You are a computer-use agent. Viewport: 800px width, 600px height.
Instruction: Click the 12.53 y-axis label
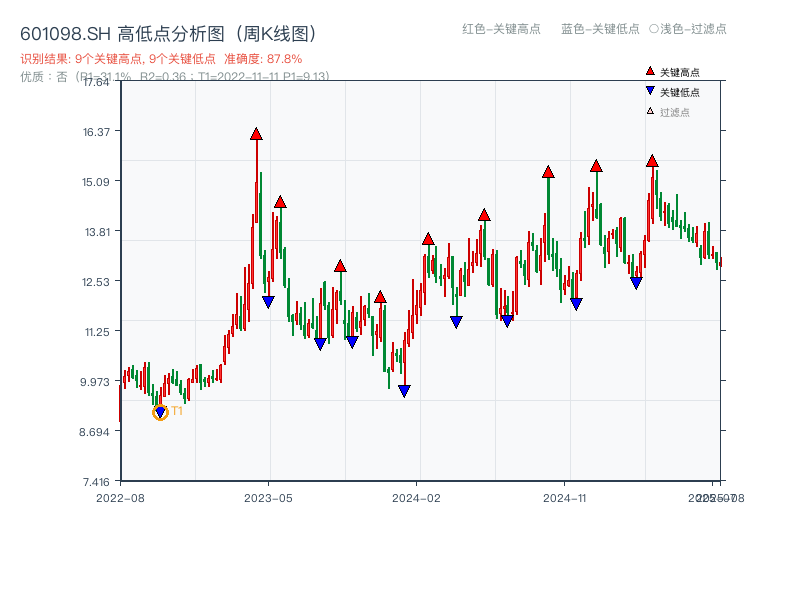(96, 282)
